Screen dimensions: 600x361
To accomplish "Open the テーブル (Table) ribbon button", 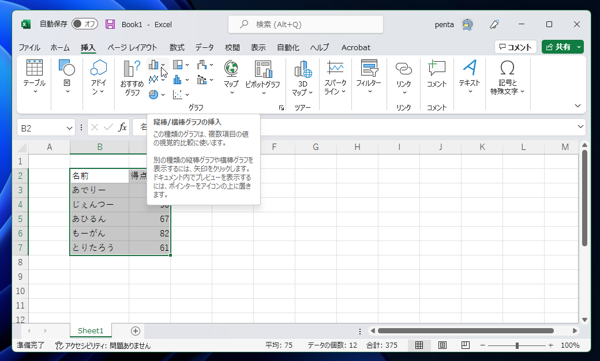I will click(x=34, y=77).
